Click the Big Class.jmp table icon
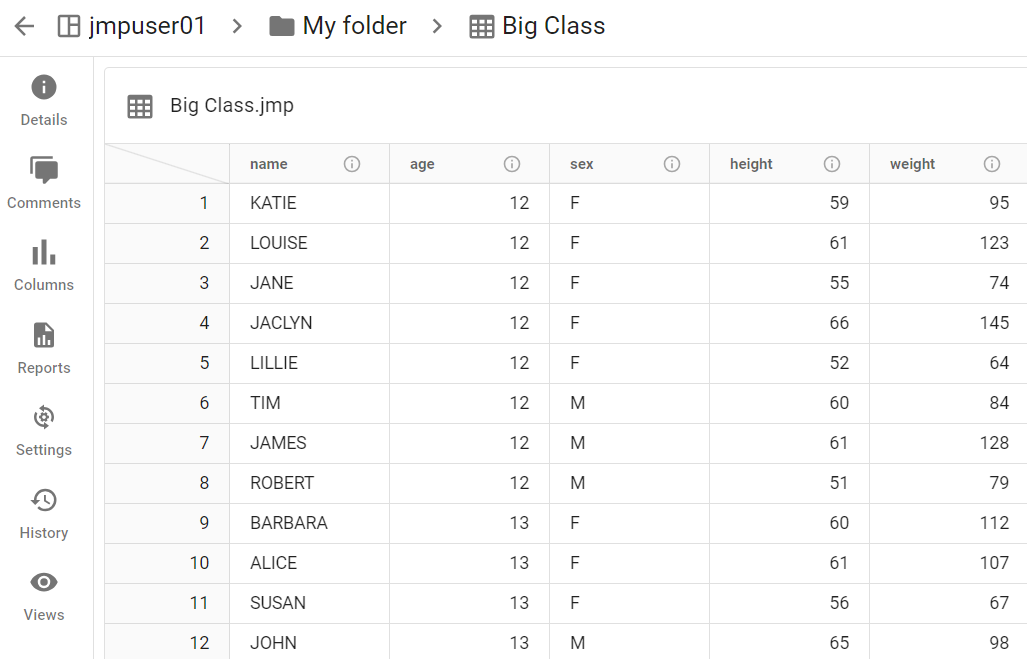Image resolution: width=1027 pixels, height=659 pixels. click(x=137, y=105)
